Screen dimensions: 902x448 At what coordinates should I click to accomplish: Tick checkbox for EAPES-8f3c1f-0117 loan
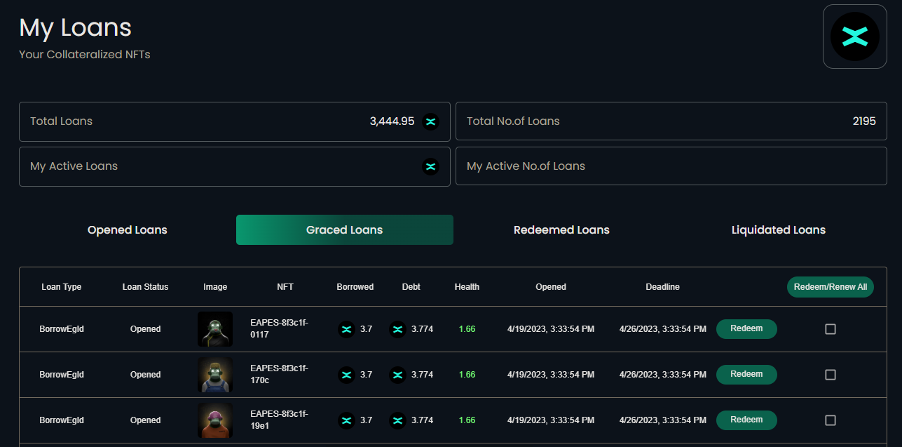coord(830,329)
